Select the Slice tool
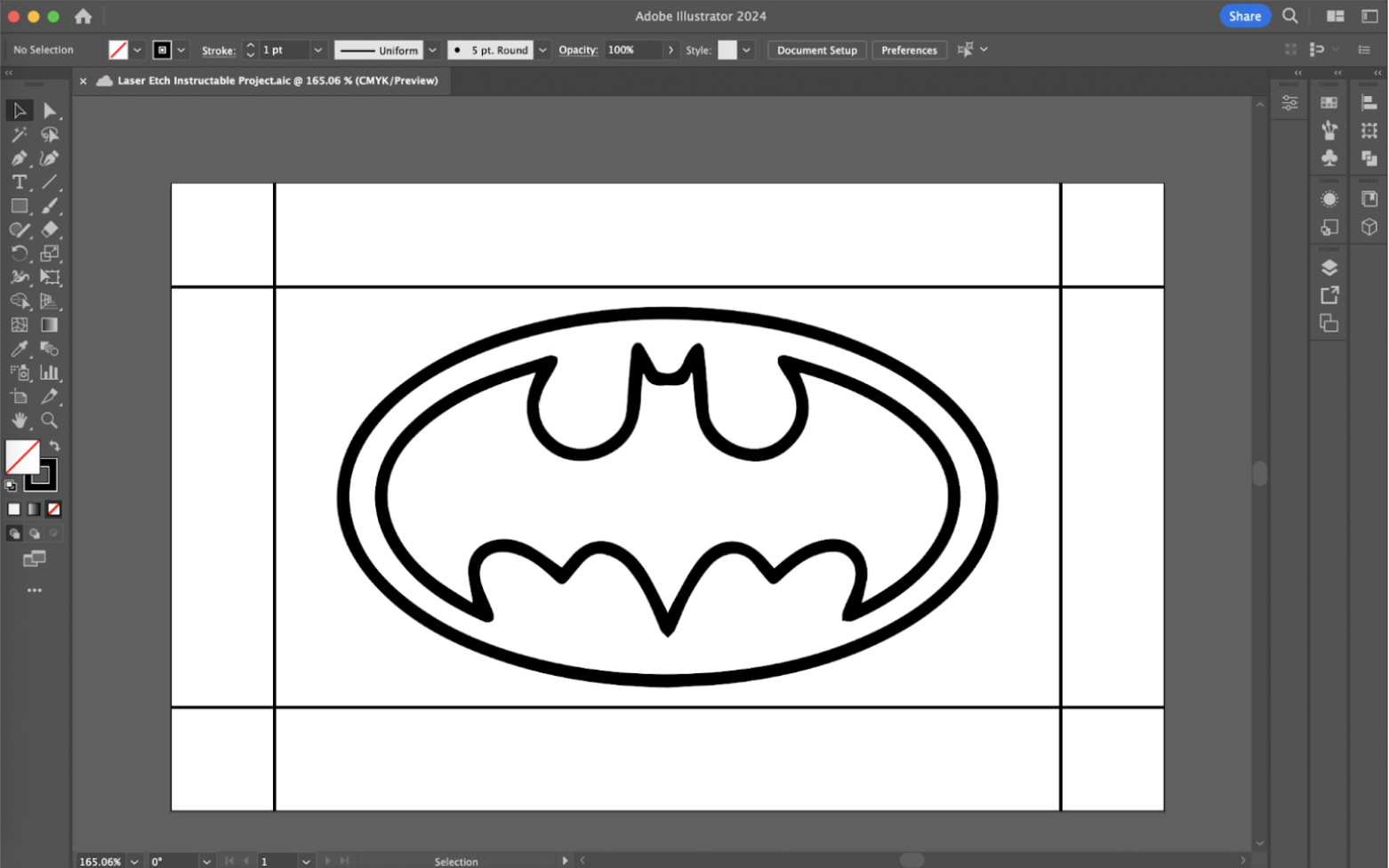1389x868 pixels. 50,397
